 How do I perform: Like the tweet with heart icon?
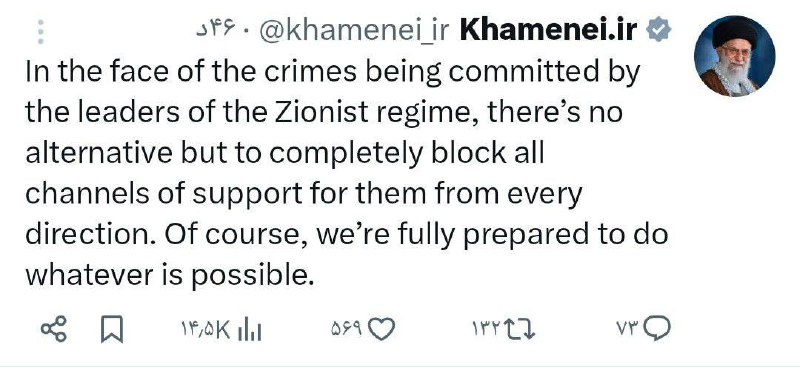pyautogui.click(x=382, y=329)
